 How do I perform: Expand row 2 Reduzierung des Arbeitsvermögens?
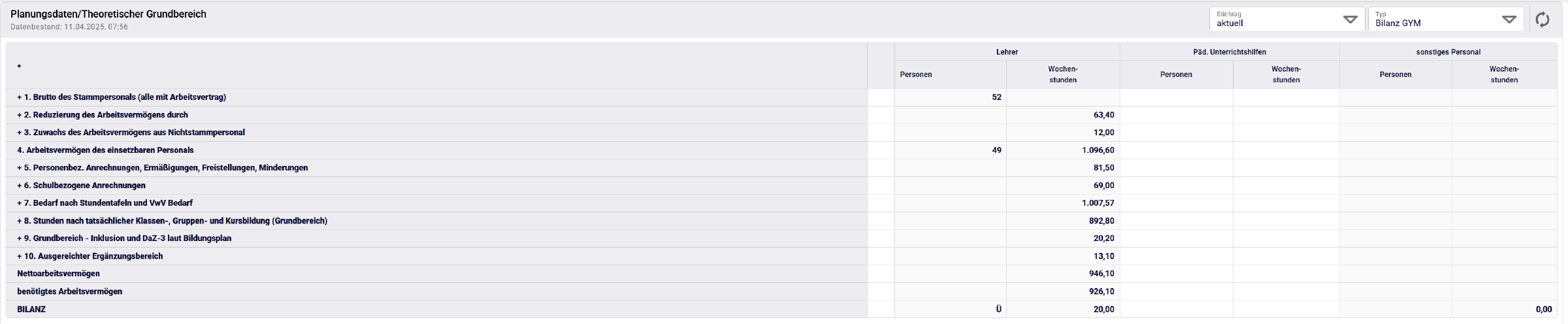pyautogui.click(x=20, y=115)
